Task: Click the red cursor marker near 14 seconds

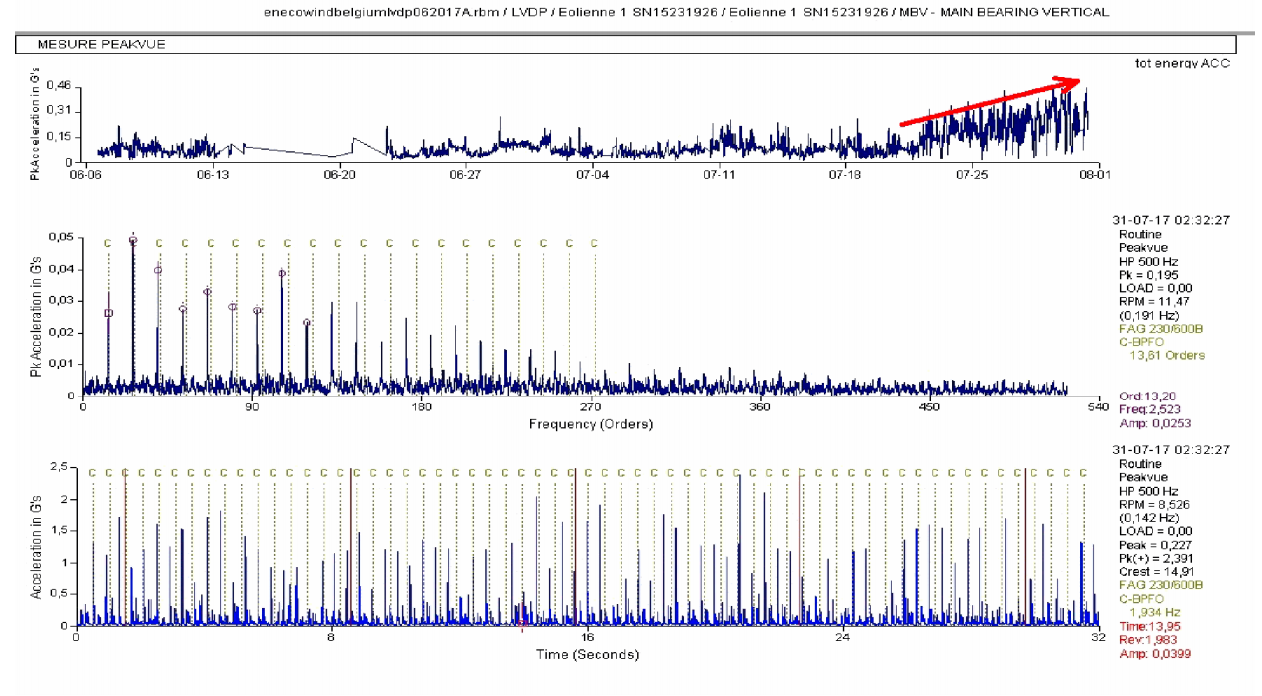Action: (x=522, y=620)
